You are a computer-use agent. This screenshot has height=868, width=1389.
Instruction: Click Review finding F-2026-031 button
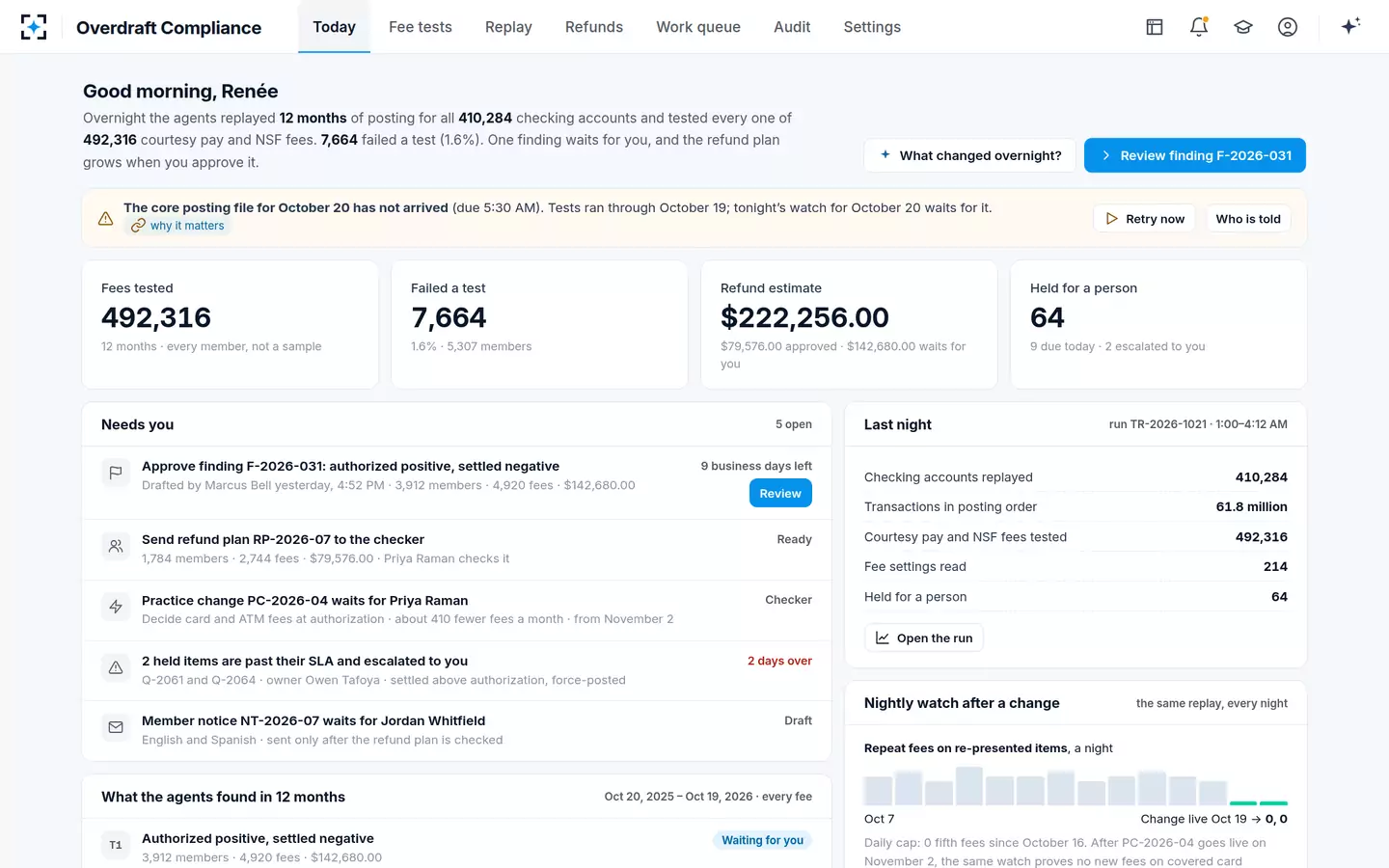click(1195, 155)
